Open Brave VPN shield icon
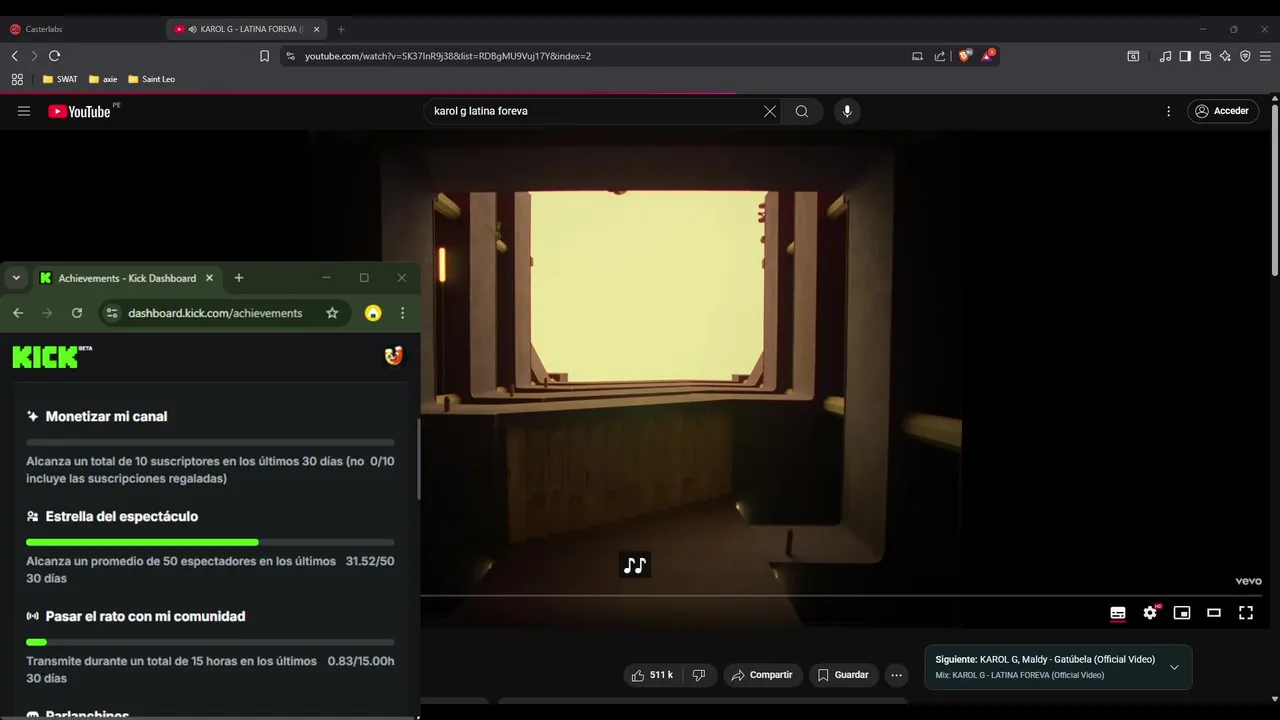 [x=1245, y=56]
